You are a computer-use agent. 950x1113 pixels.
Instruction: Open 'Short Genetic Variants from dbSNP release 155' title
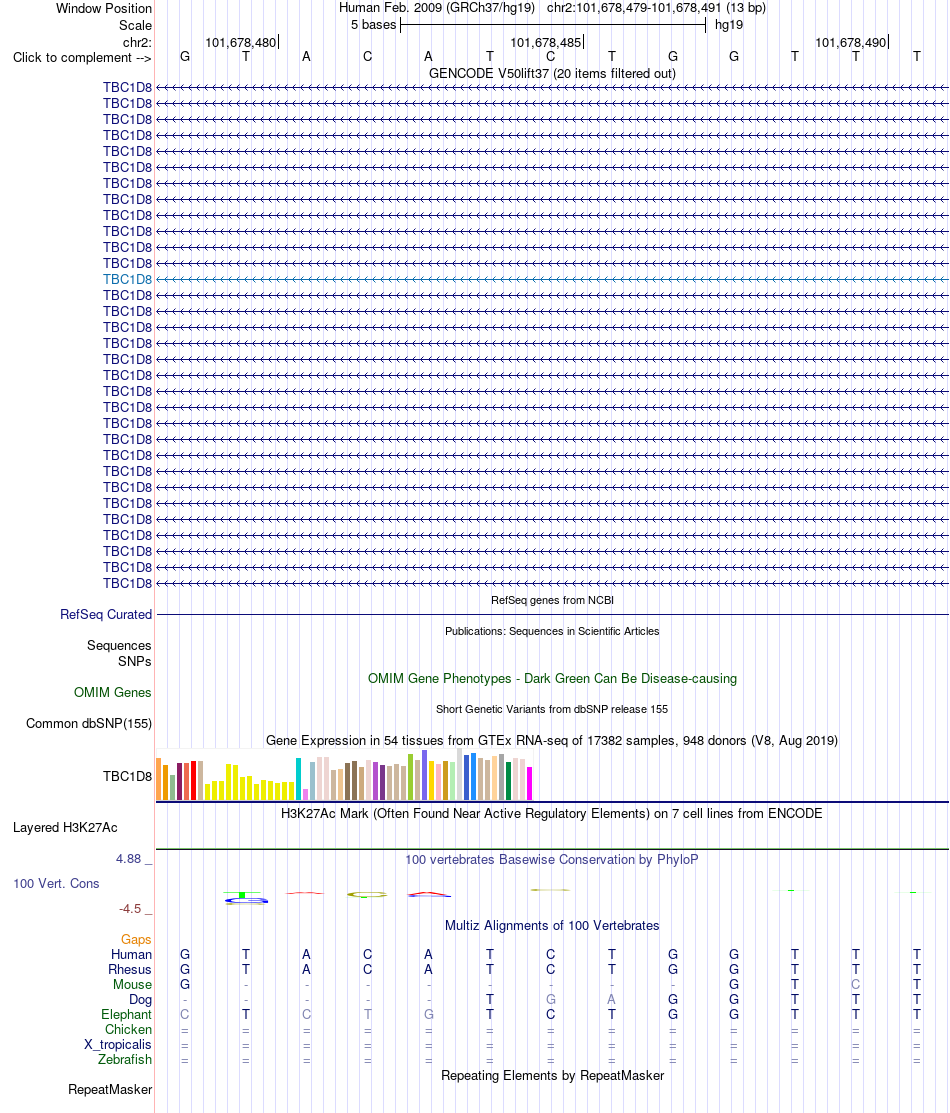click(552, 709)
